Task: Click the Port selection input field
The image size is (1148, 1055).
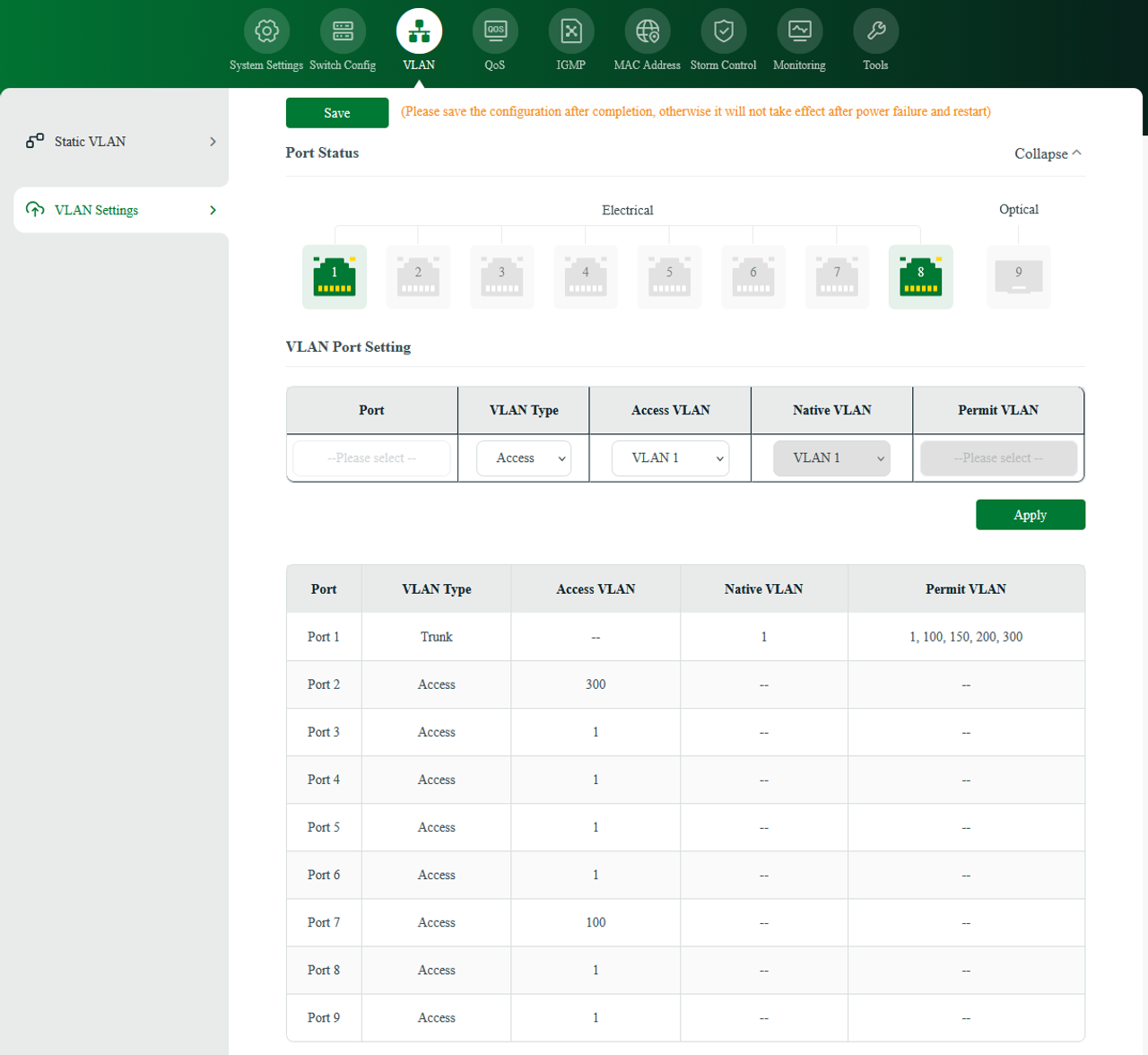Action: click(370, 458)
